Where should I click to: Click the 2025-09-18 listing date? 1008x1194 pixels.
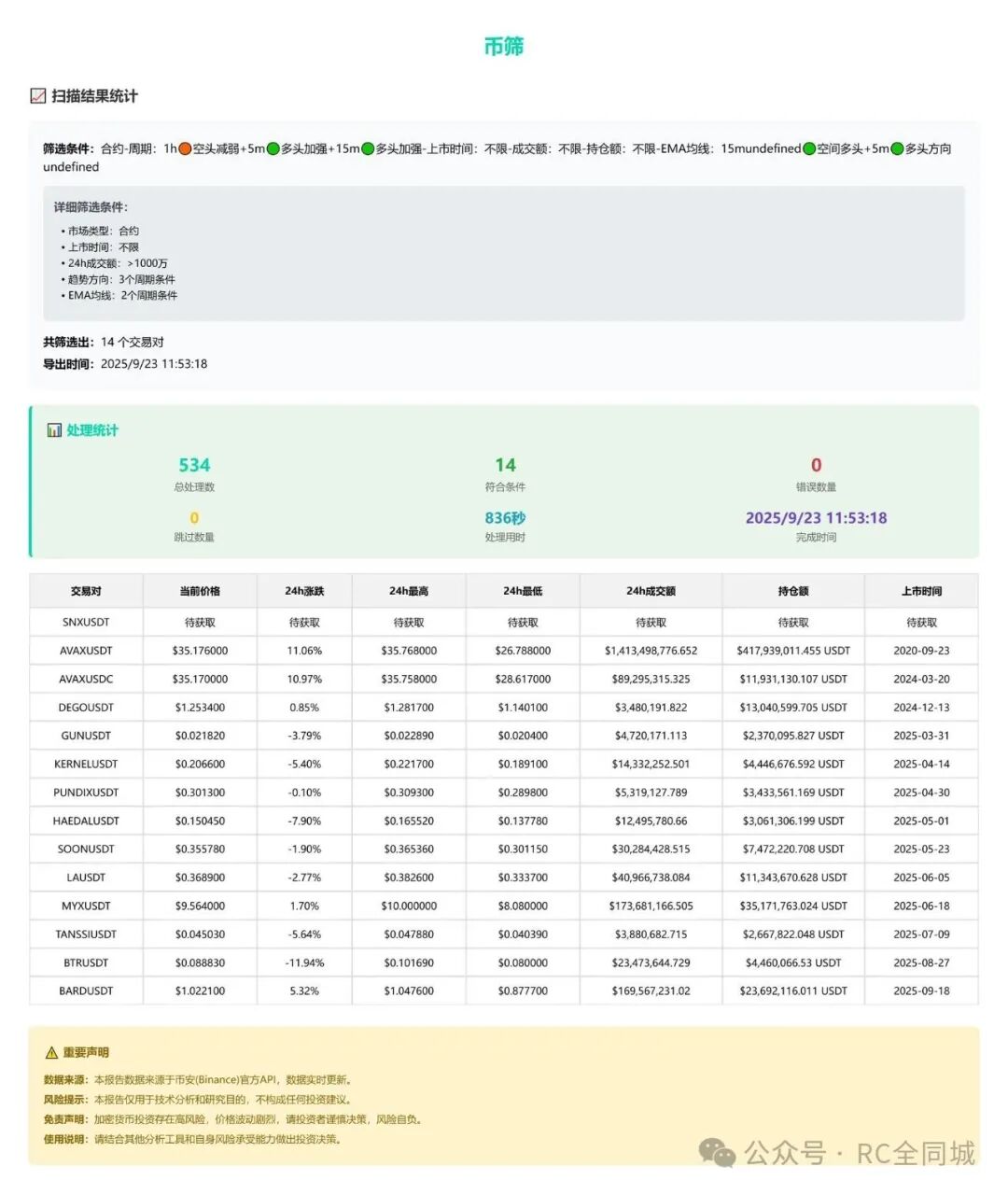tap(921, 991)
